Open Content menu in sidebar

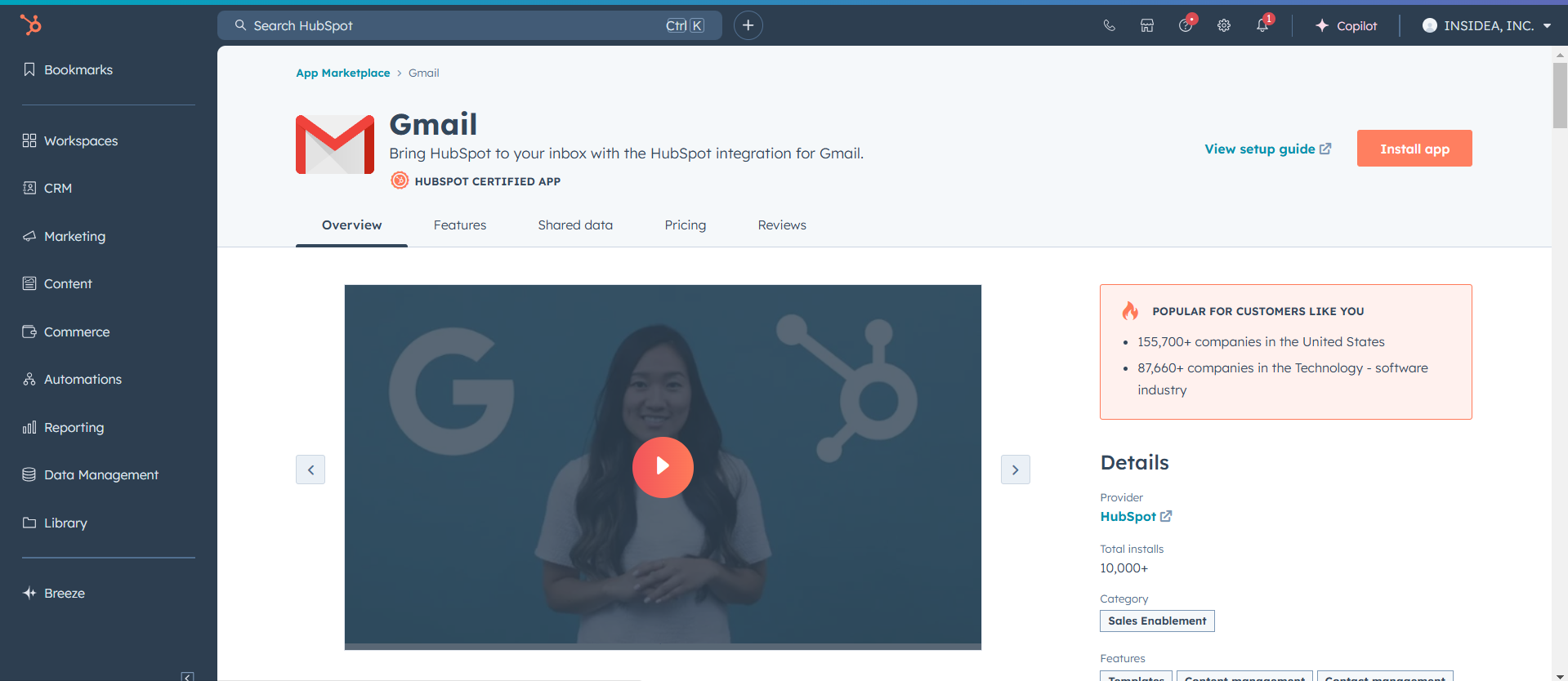click(57, 283)
